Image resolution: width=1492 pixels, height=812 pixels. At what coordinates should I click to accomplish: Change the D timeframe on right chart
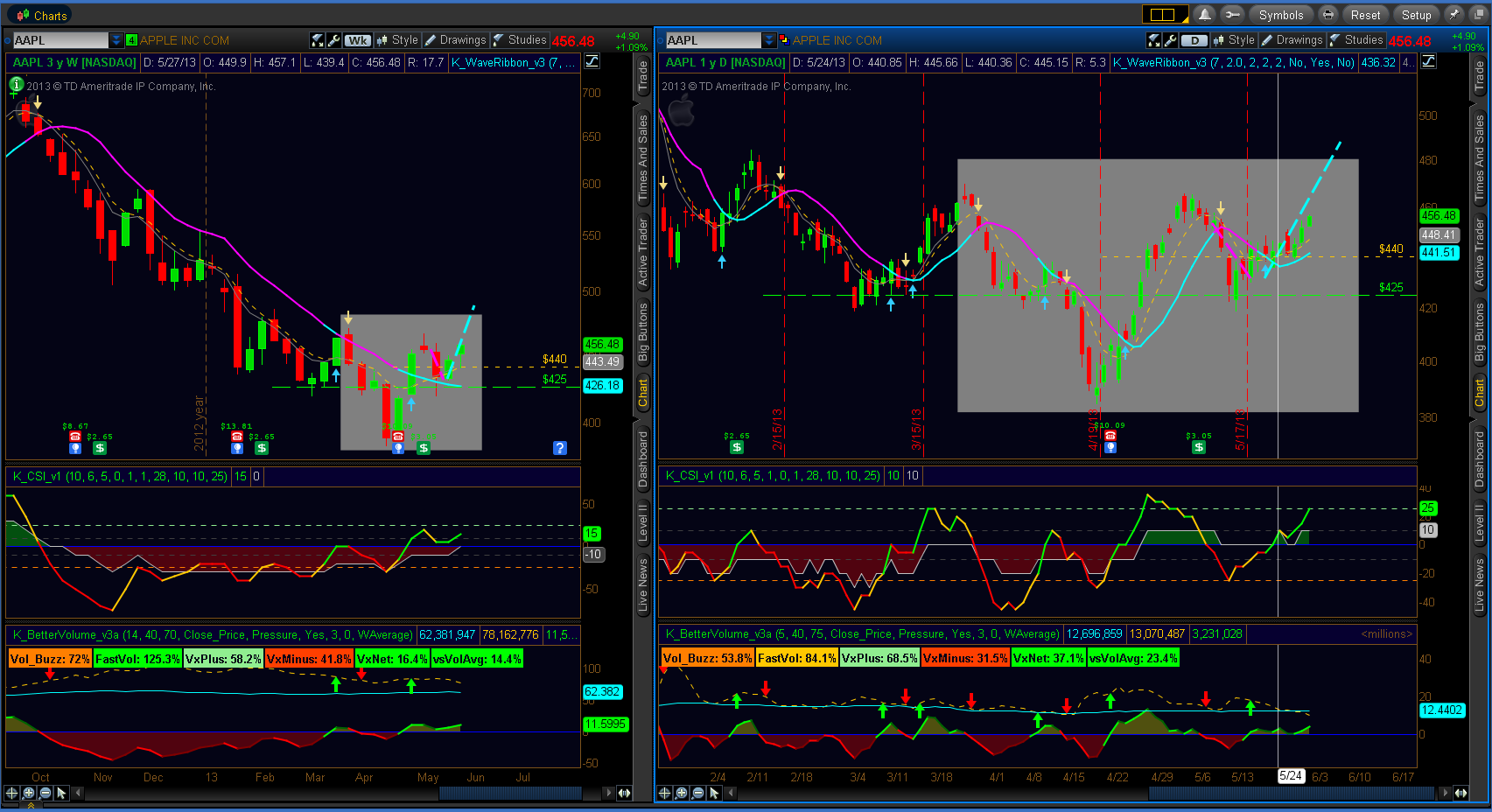[1194, 40]
